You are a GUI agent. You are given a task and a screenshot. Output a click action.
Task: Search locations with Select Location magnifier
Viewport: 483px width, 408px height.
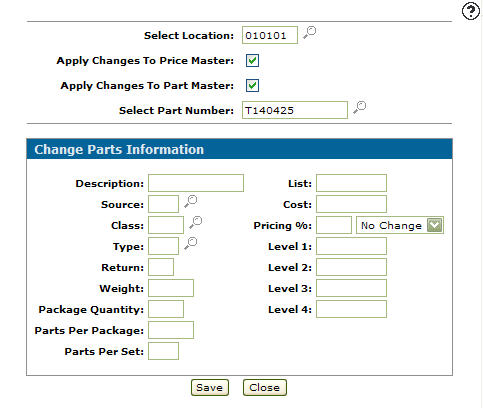309,33
